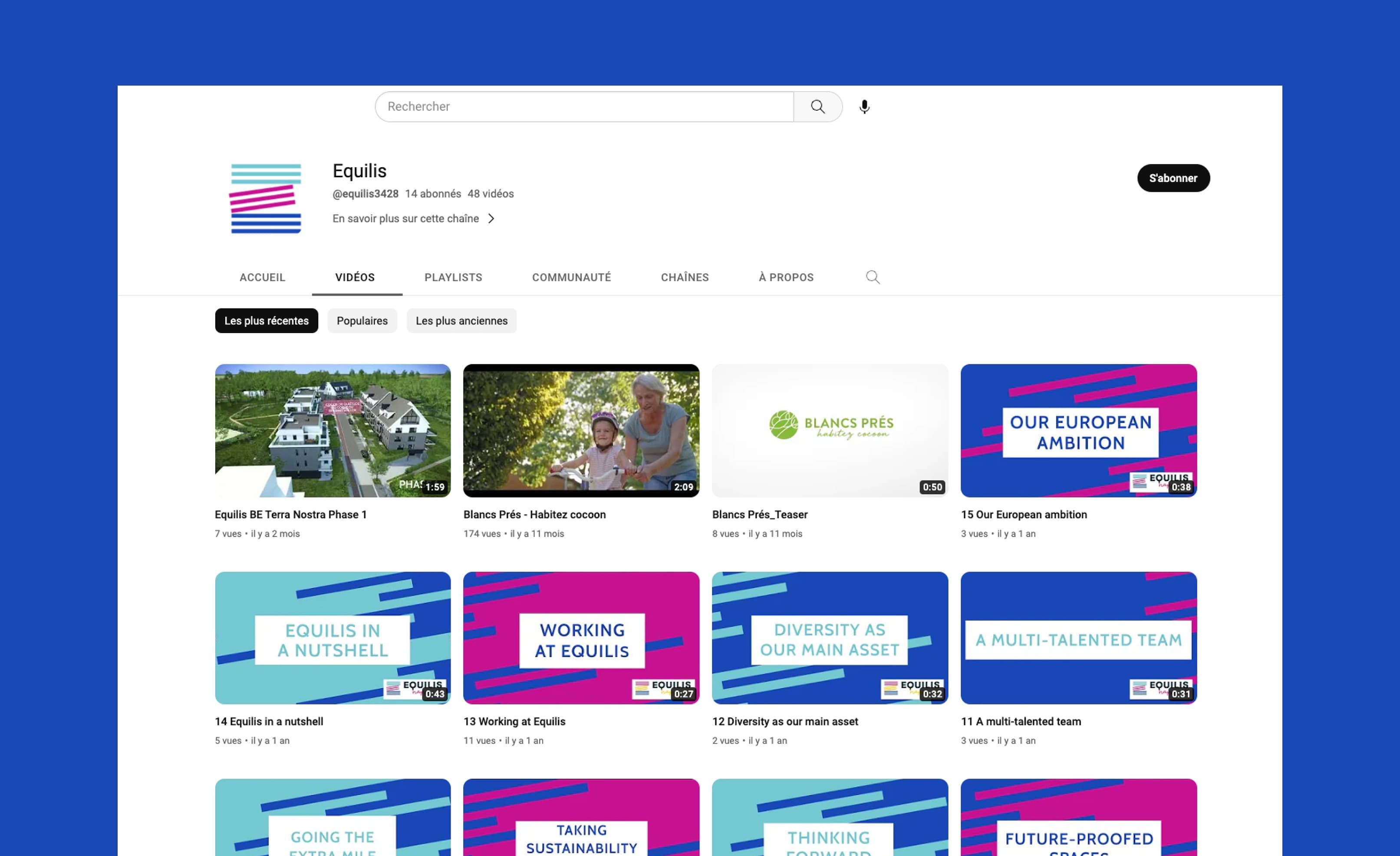1400x856 pixels.
Task: Play Equilis BE Terra Nostra thumbnail
Action: [x=333, y=431]
